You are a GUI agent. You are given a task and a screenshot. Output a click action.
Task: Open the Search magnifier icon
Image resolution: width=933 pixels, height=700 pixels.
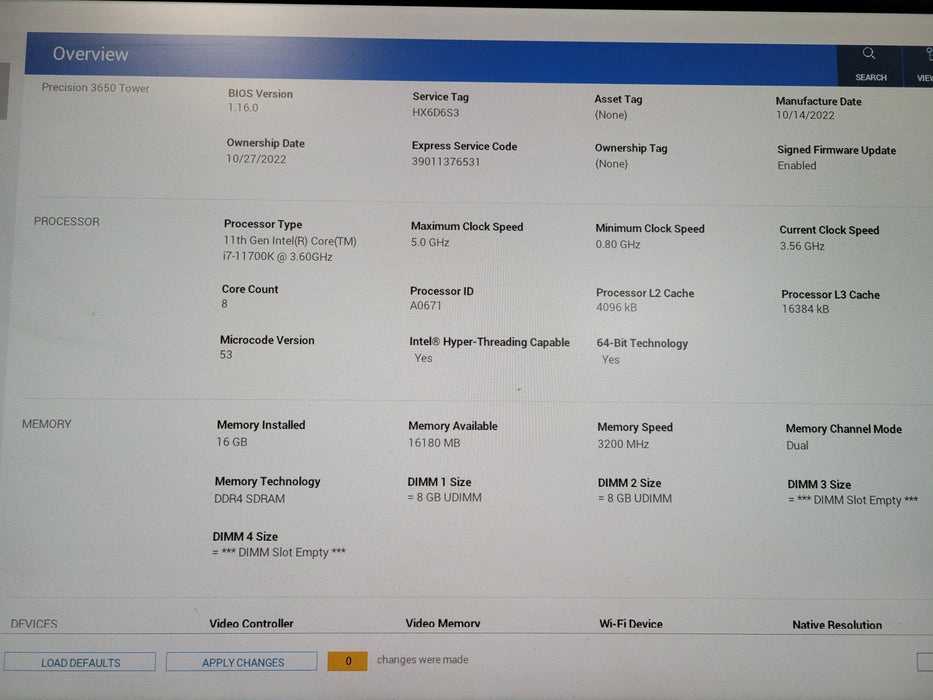coord(869,54)
